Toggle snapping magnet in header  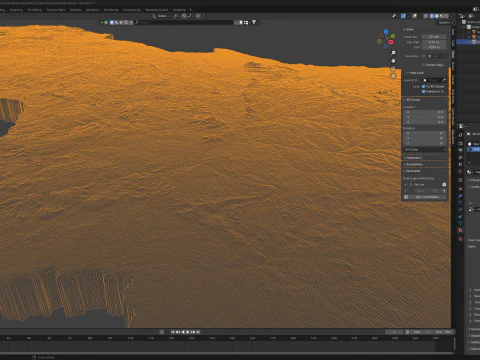click(x=184, y=16)
